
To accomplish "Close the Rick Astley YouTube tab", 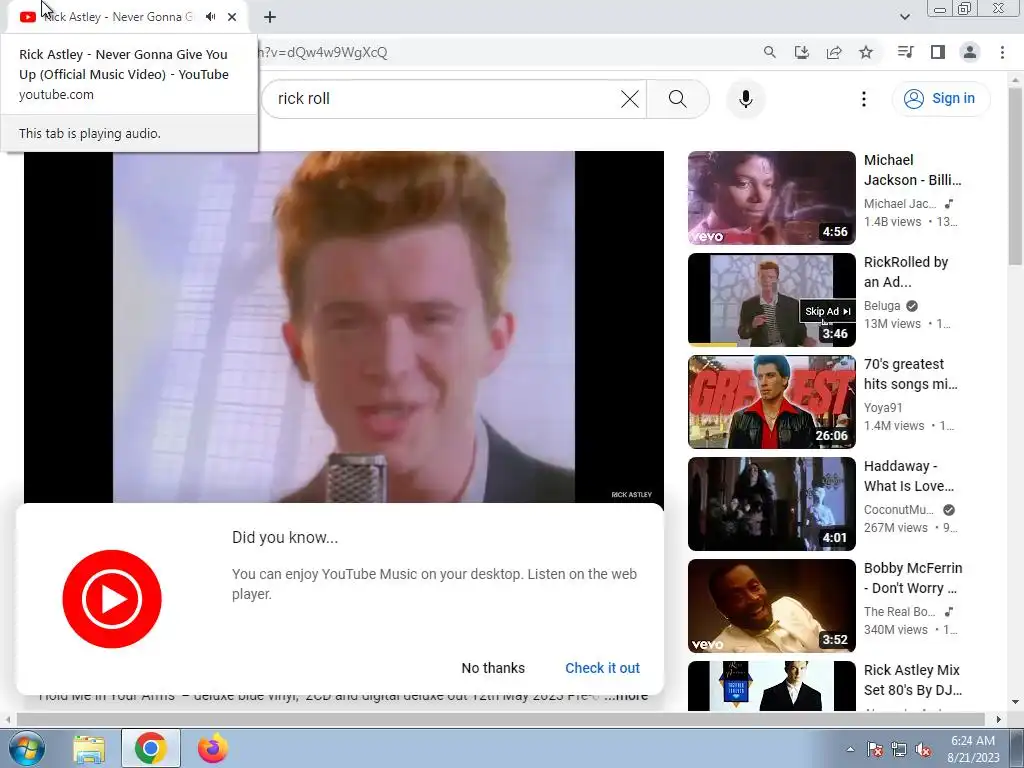I will coord(232,17).
